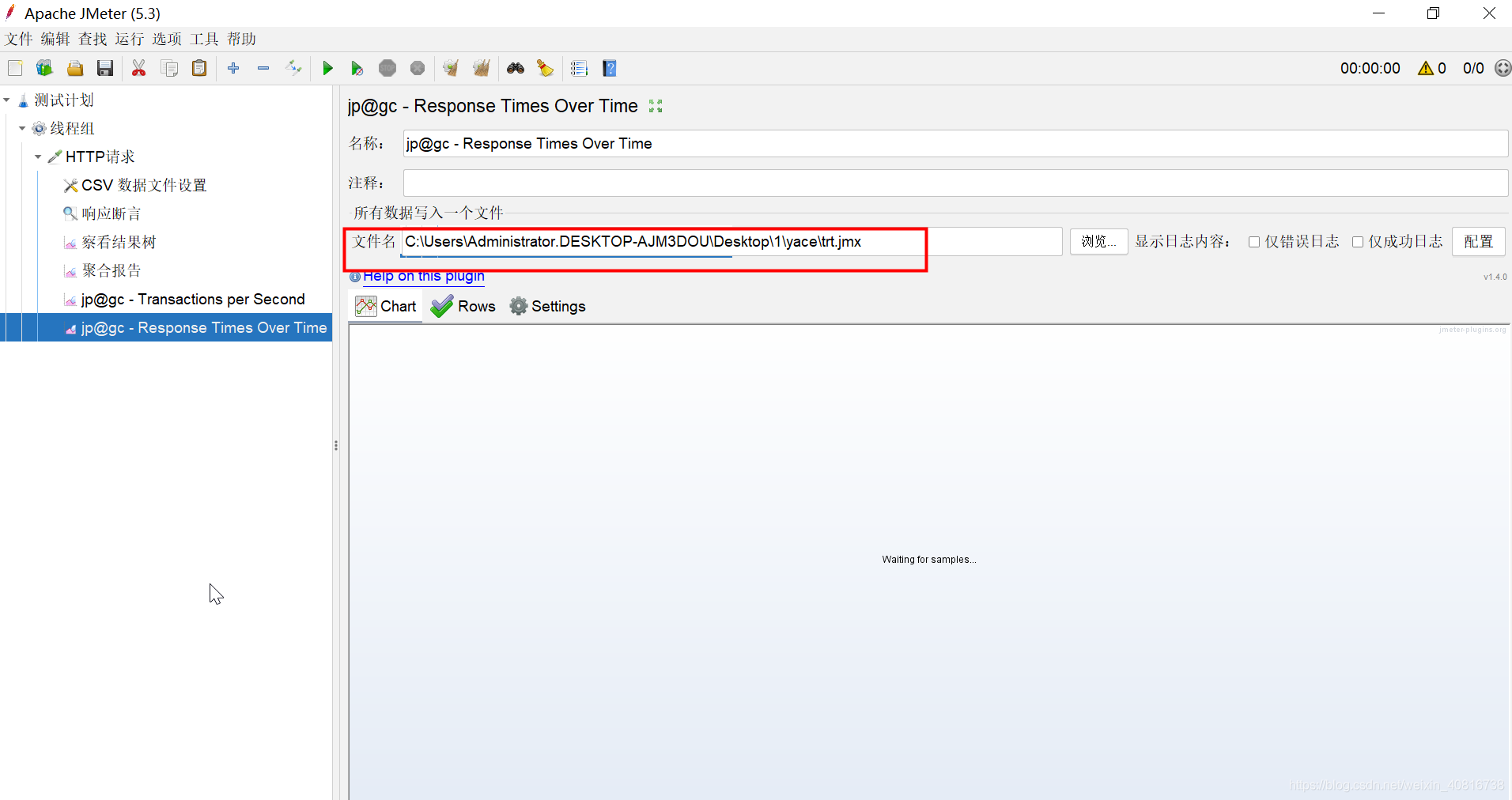This screenshot has width=1512, height=800.
Task: Open the 查找 menu
Action: tap(93, 39)
